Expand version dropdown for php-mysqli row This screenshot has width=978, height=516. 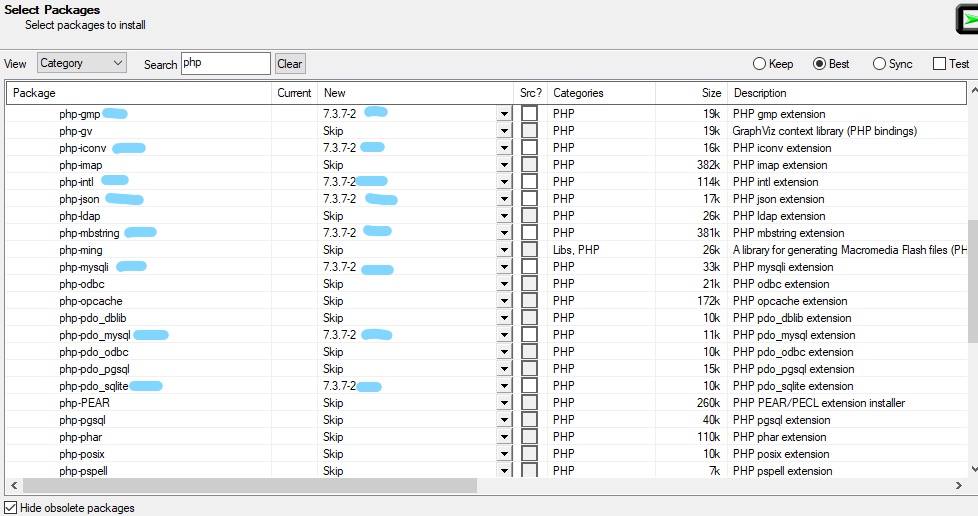point(504,267)
